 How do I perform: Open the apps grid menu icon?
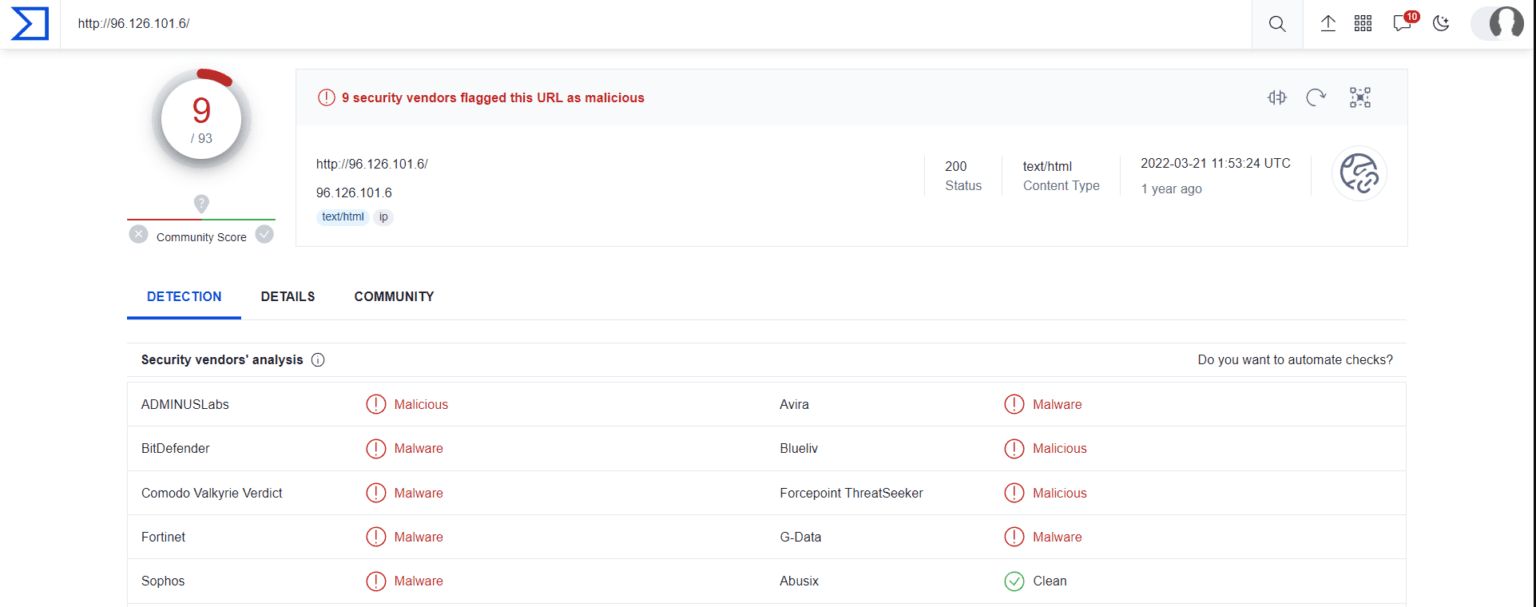1363,24
